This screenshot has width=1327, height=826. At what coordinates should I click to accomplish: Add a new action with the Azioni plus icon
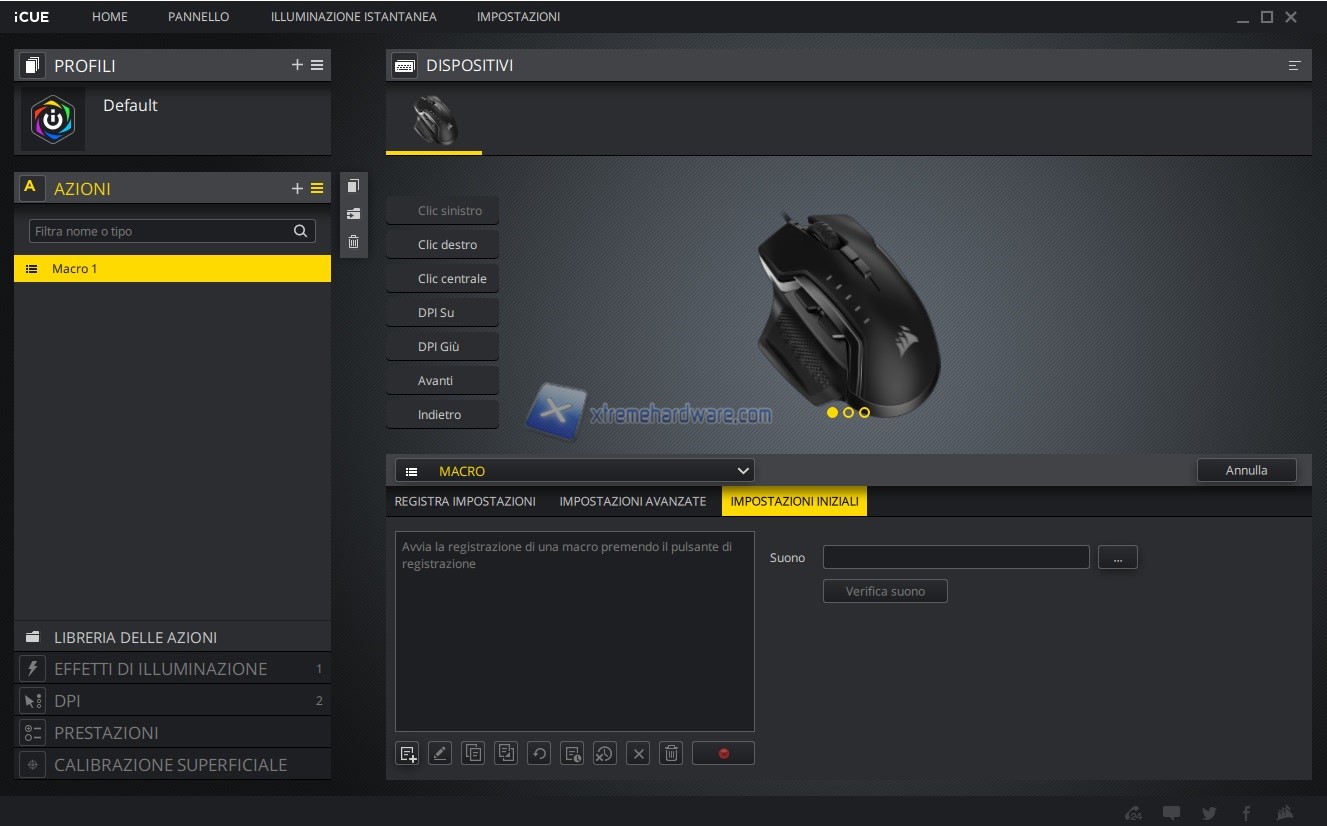pyautogui.click(x=297, y=188)
